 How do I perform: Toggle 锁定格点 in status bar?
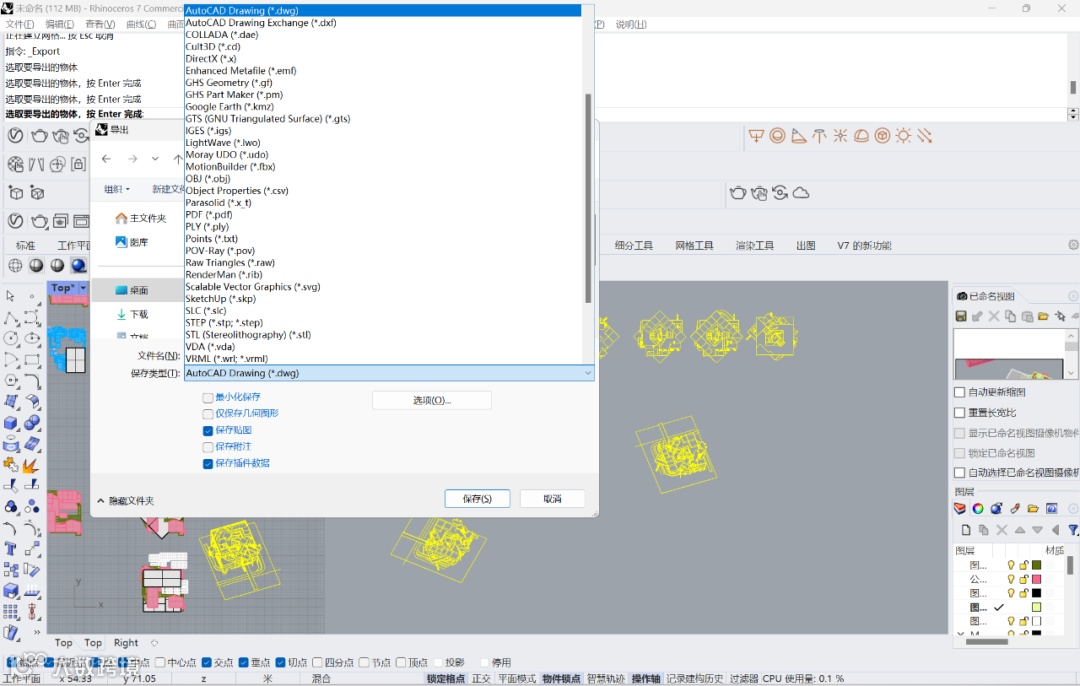[445, 678]
